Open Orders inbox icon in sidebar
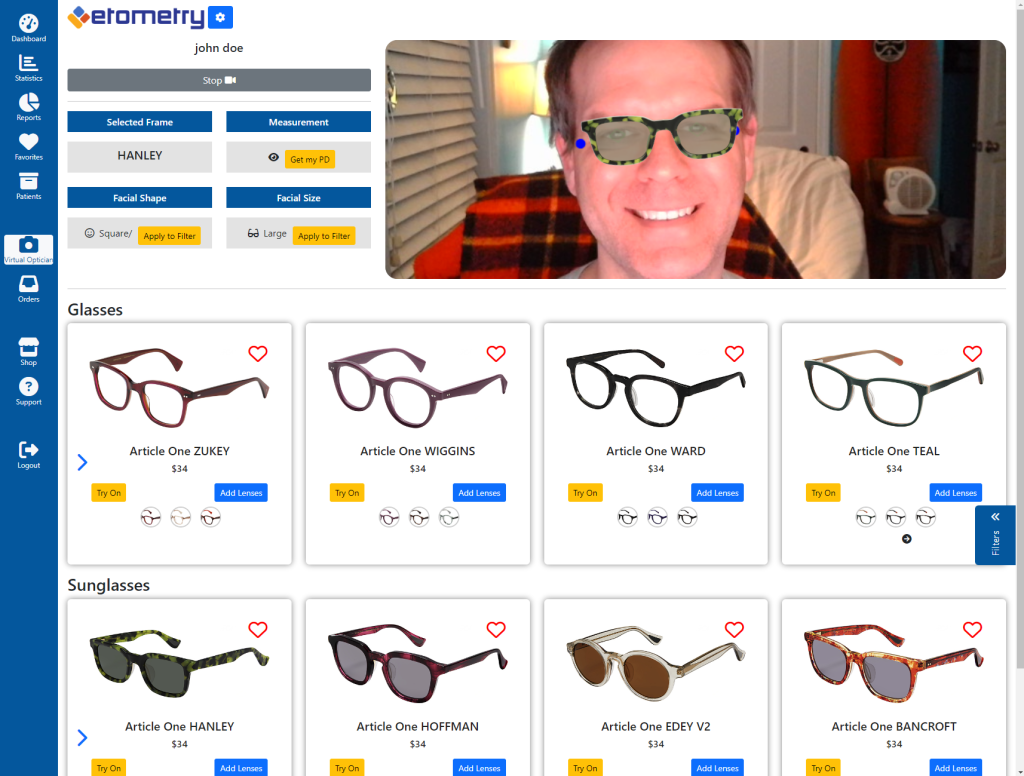This screenshot has height=776, width=1024. pyautogui.click(x=29, y=287)
